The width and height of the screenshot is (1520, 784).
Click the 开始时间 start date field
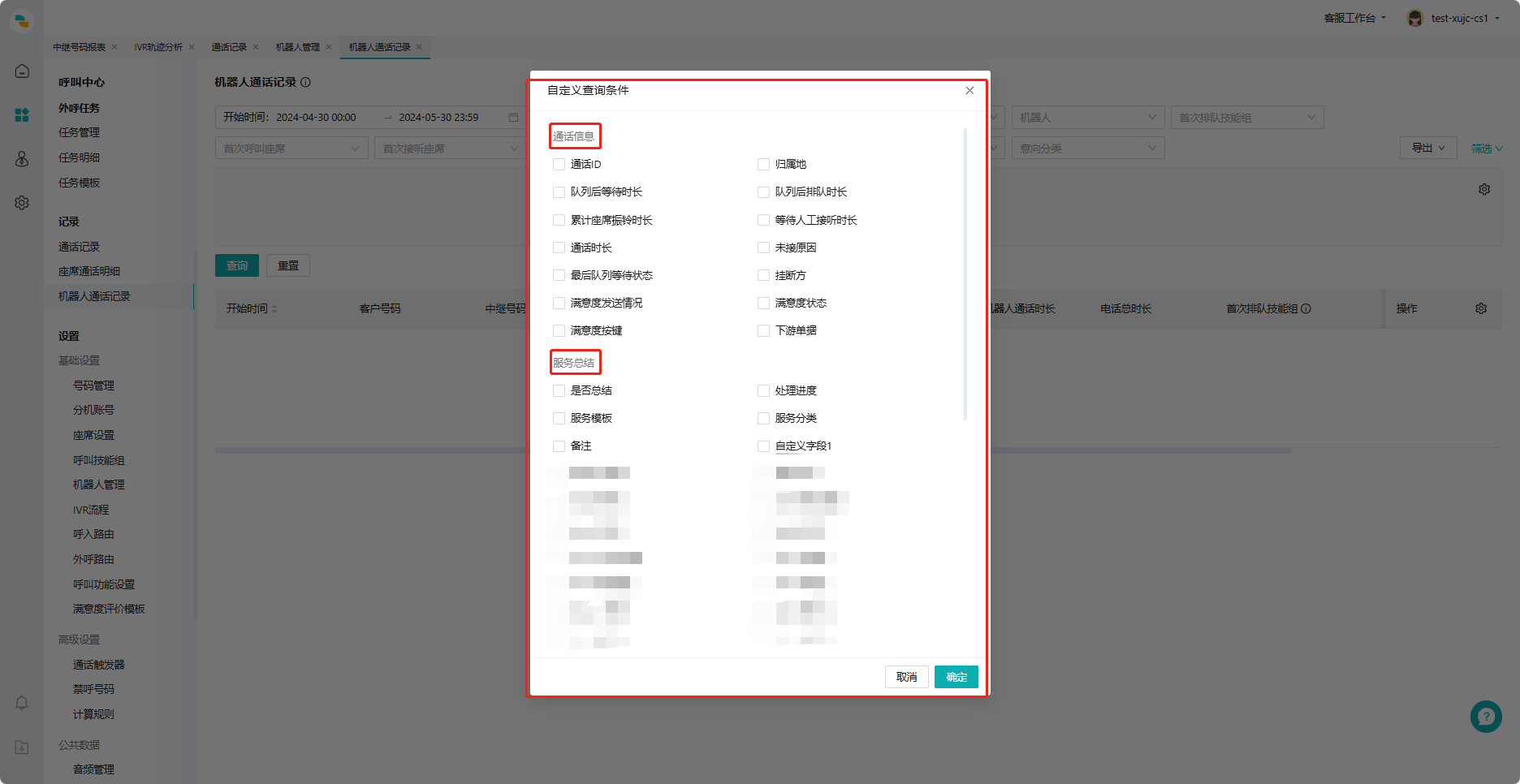click(x=316, y=118)
